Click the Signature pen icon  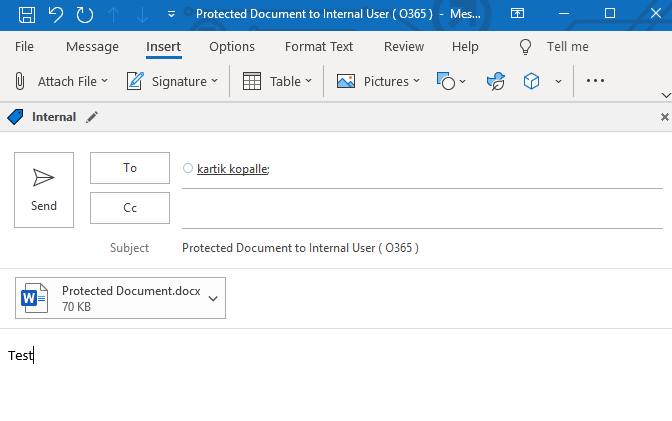135,81
